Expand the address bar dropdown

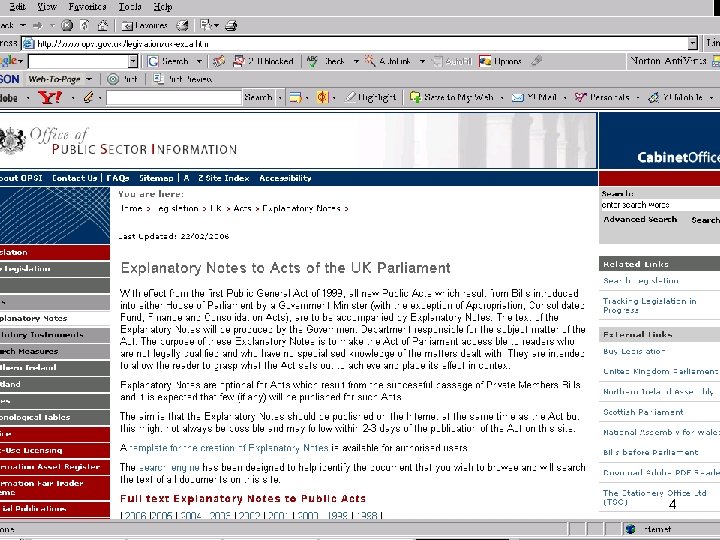692,44
